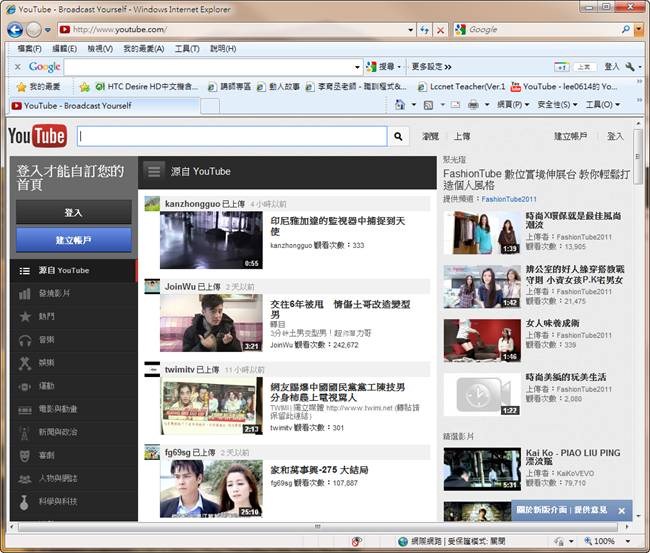This screenshot has height=553, width=650.
Task: Close the blue feedback banner
Action: tap(621, 511)
